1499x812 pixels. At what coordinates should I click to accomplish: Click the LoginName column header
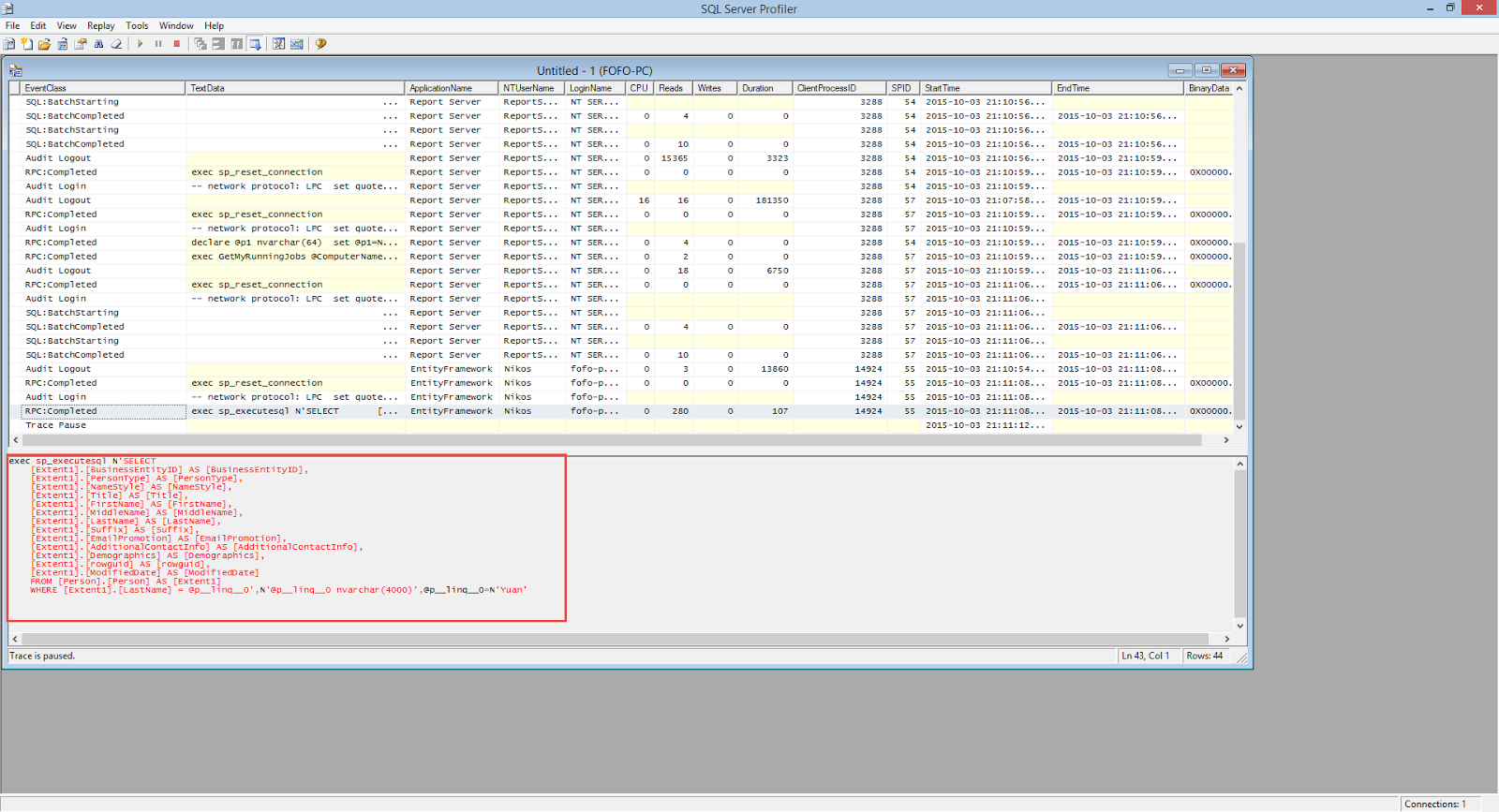click(x=596, y=88)
